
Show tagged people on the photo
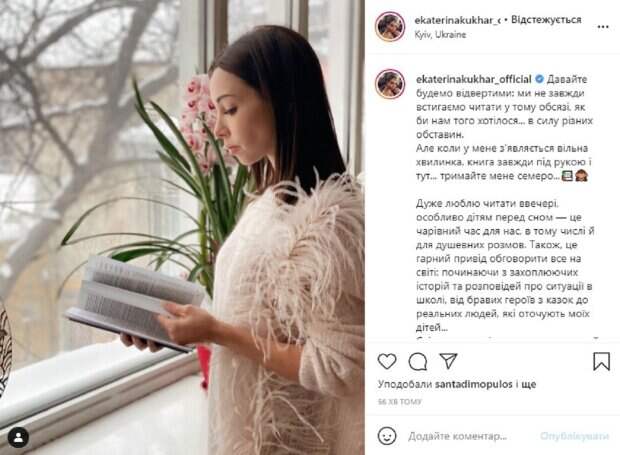click(x=18, y=437)
